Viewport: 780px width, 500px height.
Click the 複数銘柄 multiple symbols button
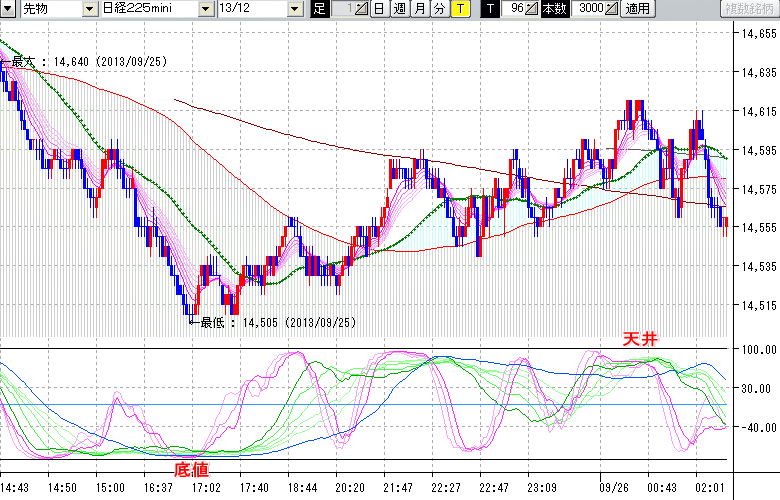pos(747,9)
